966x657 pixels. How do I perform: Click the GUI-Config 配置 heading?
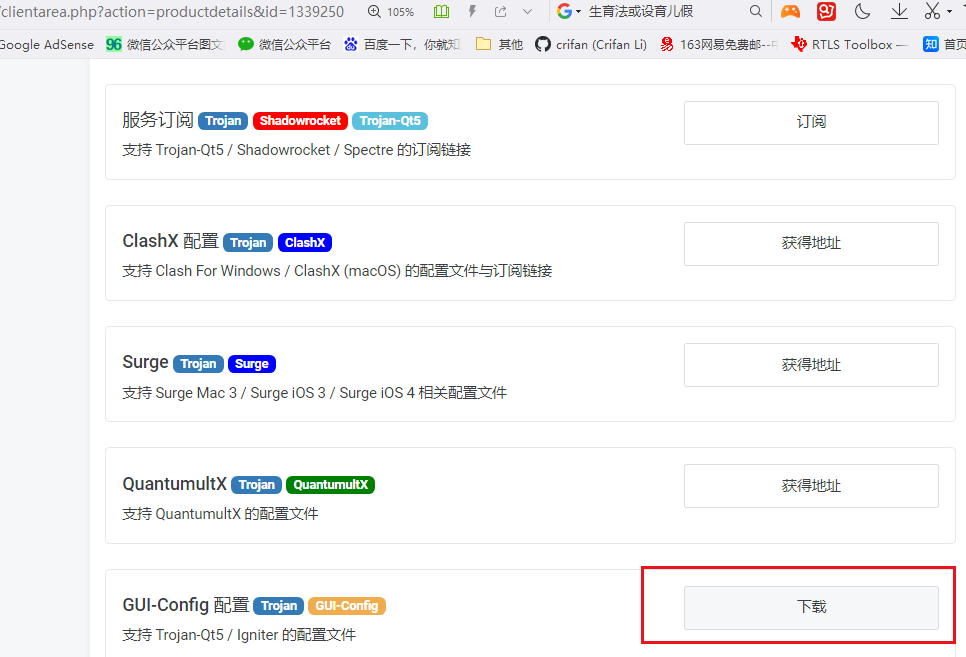click(185, 605)
